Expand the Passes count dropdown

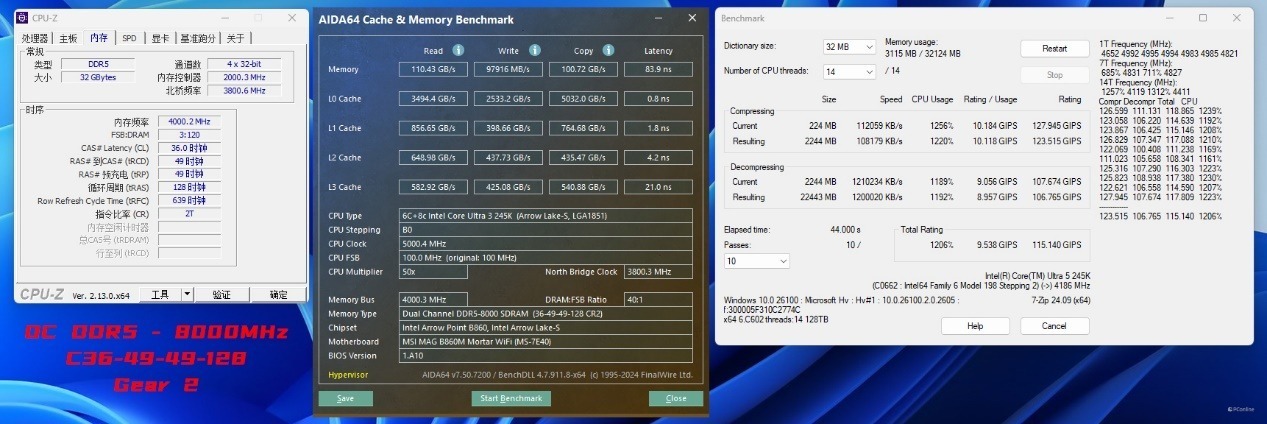[756, 261]
